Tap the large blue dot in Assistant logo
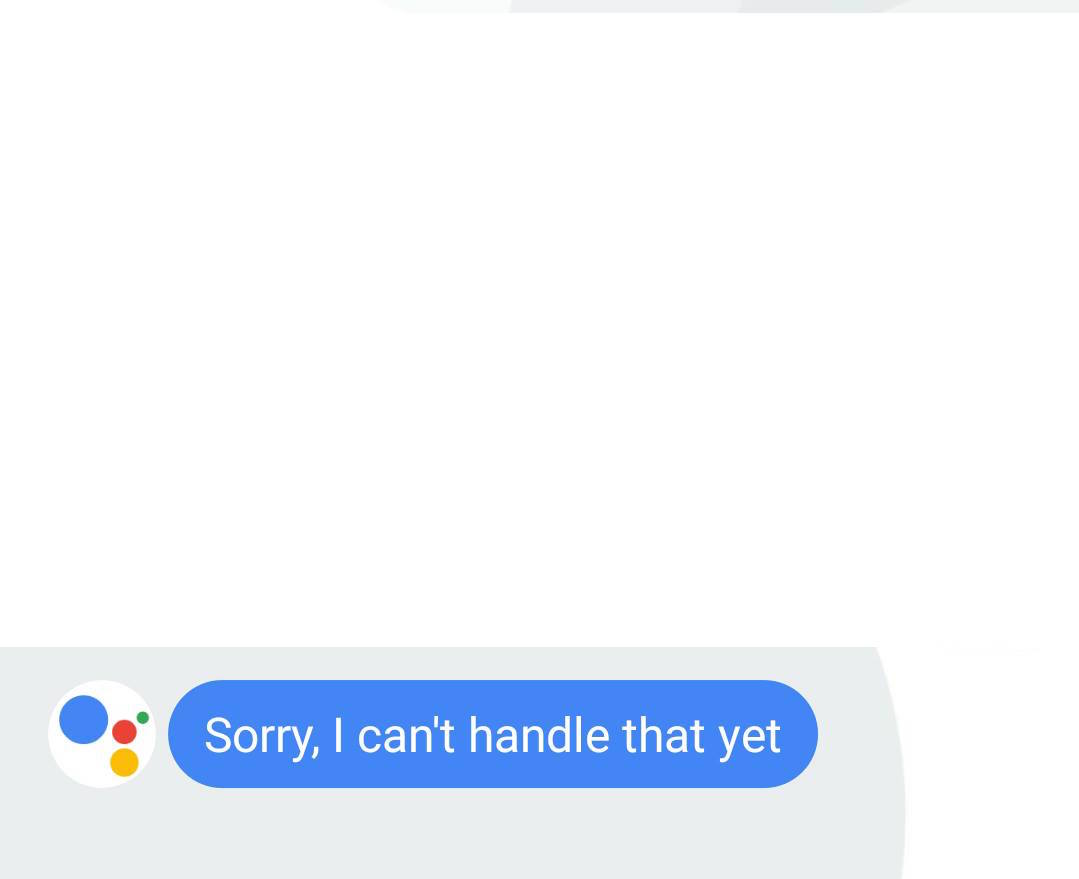Image resolution: width=1079 pixels, height=879 pixels. (84, 719)
